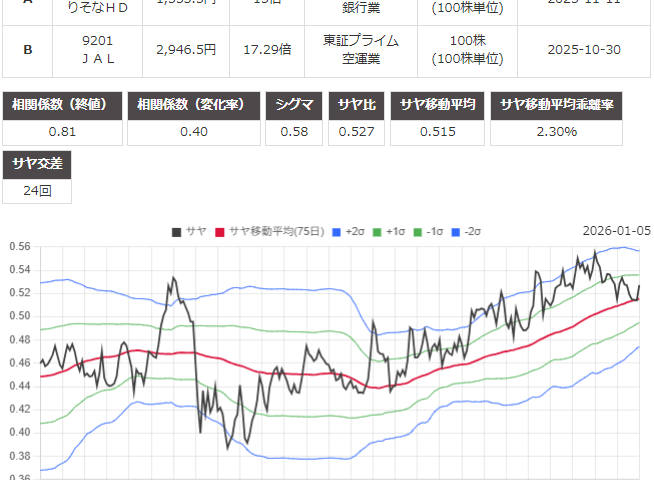This screenshot has width=654, height=480.
Task: Click the 2026-01-05 date label above chart
Action: 616,231
